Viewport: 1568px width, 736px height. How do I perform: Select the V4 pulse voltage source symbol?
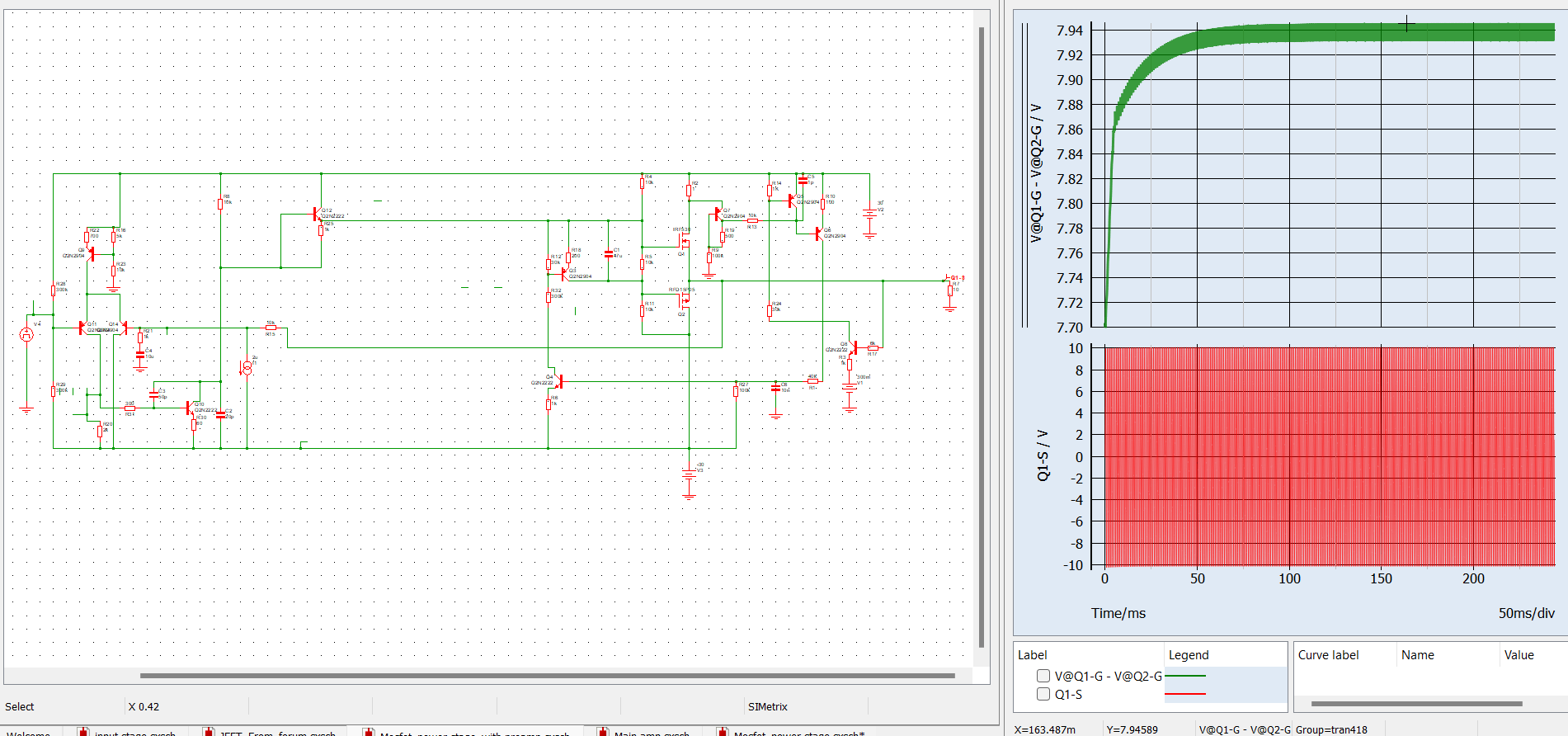26,334
